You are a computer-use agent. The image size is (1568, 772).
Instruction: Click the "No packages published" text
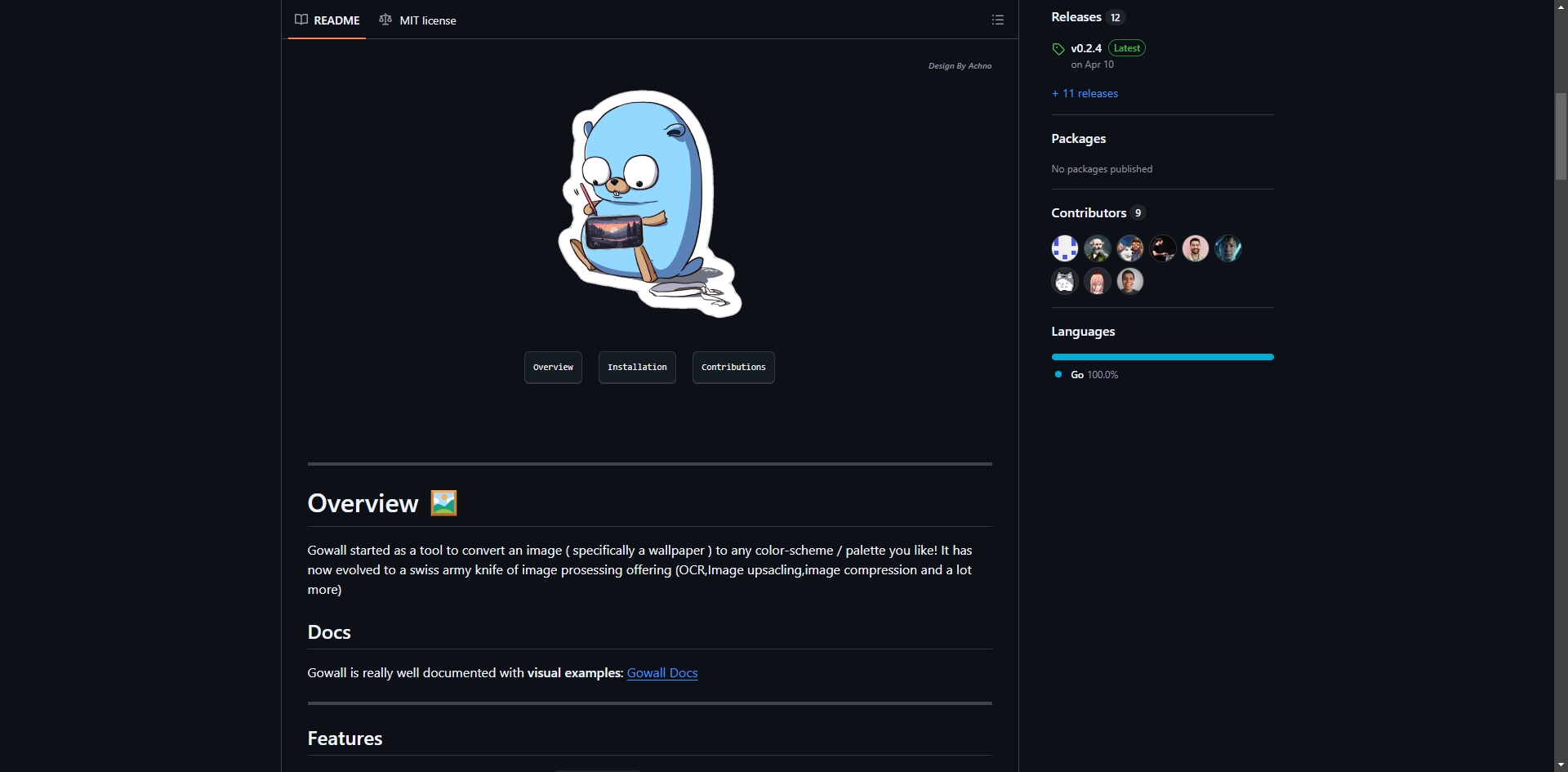1102,169
